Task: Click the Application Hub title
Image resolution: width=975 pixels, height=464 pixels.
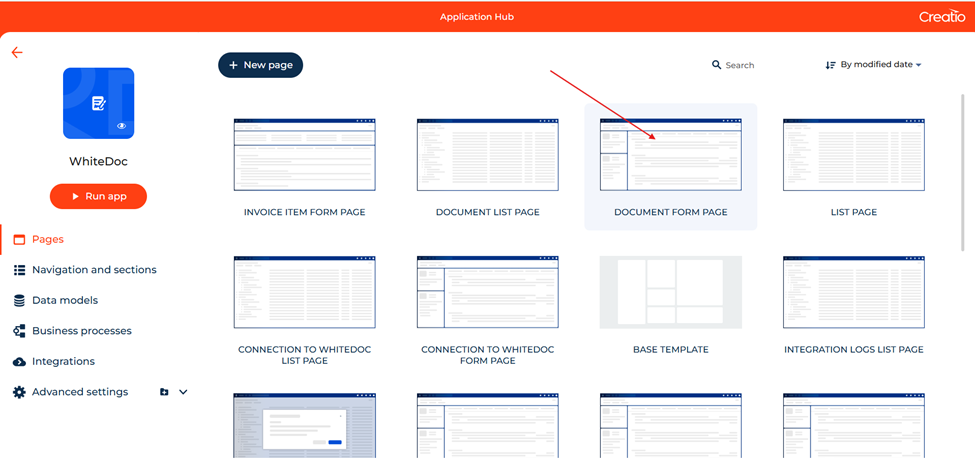Action: coord(477,17)
